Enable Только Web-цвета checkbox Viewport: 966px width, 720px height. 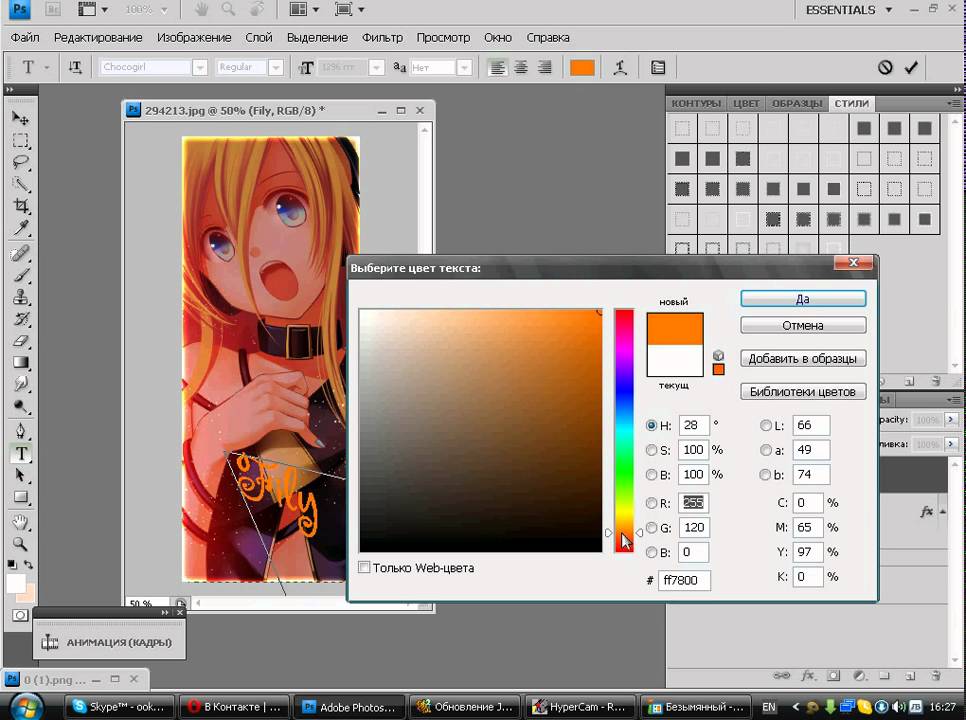(x=364, y=567)
